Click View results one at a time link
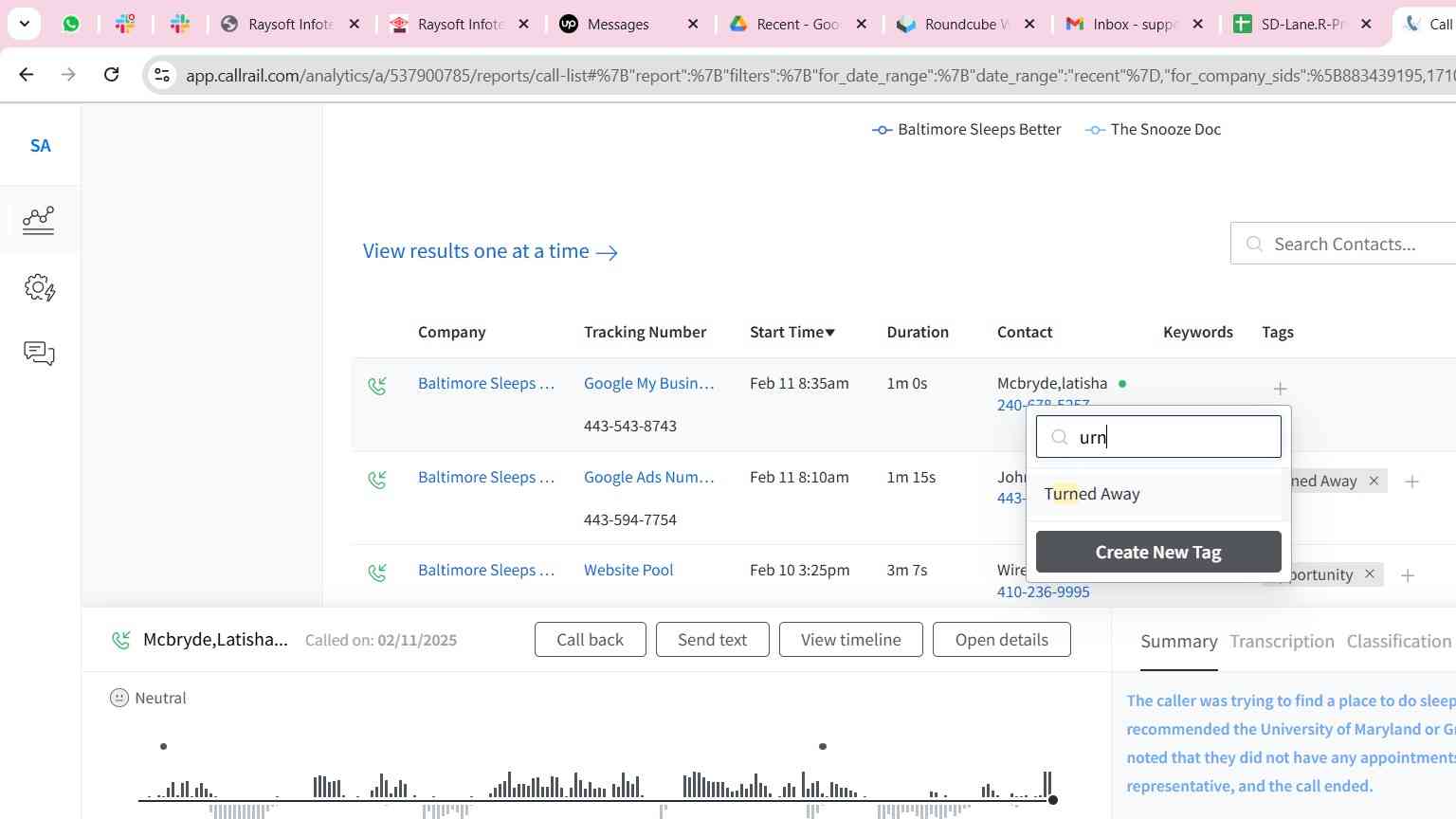1456x819 pixels. [x=490, y=251]
